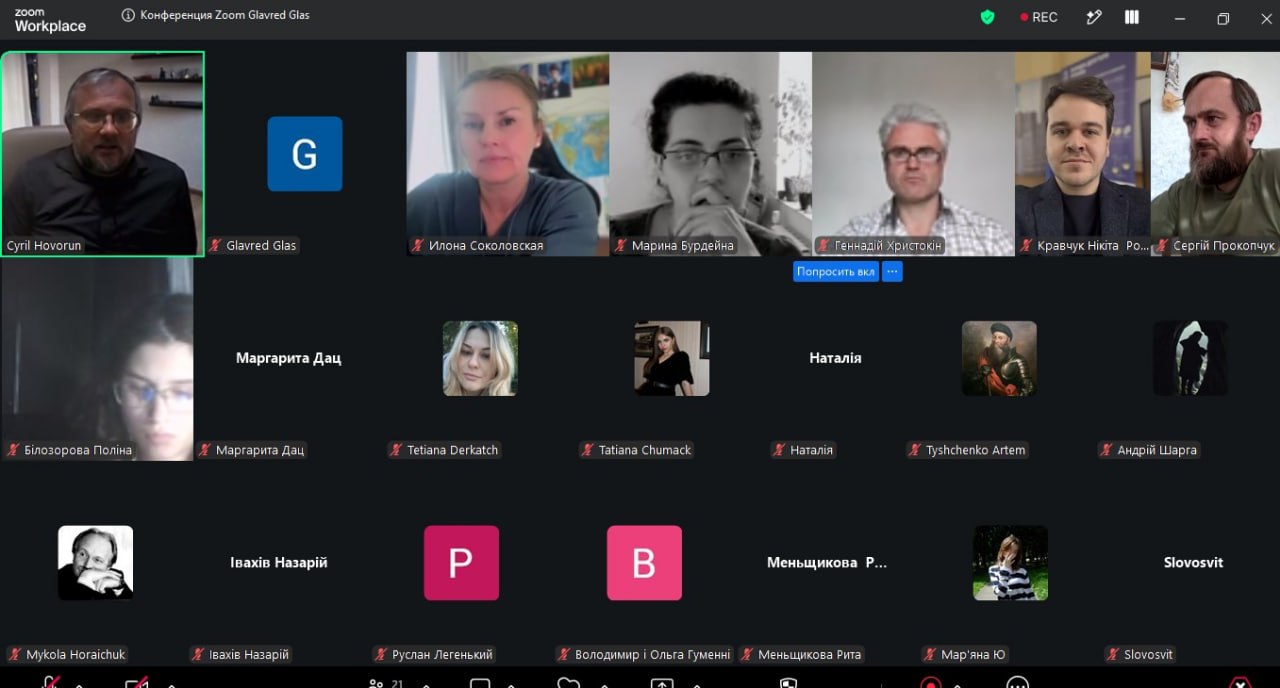Click the pink B avatar of Володимир і Ольга
1280x688 pixels.
(644, 563)
